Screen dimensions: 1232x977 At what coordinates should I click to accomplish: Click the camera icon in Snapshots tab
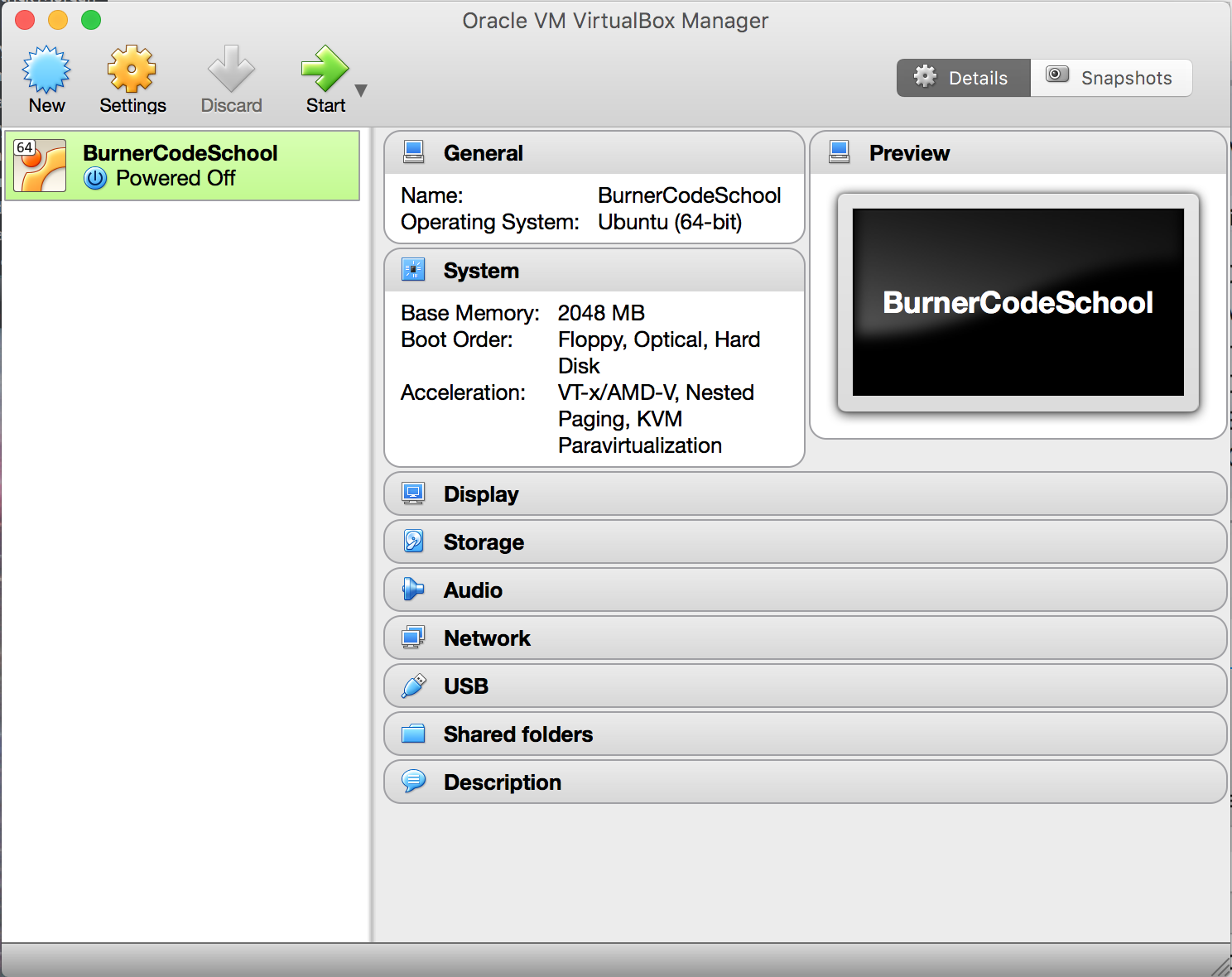point(1057,74)
